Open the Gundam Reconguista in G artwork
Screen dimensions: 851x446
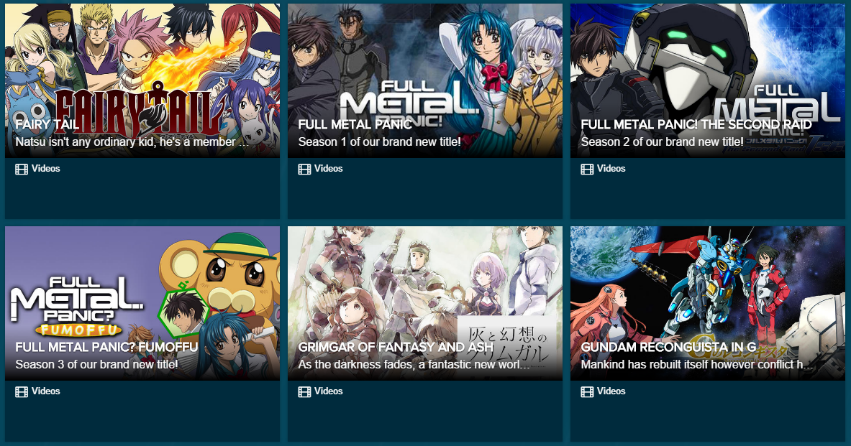click(x=708, y=303)
